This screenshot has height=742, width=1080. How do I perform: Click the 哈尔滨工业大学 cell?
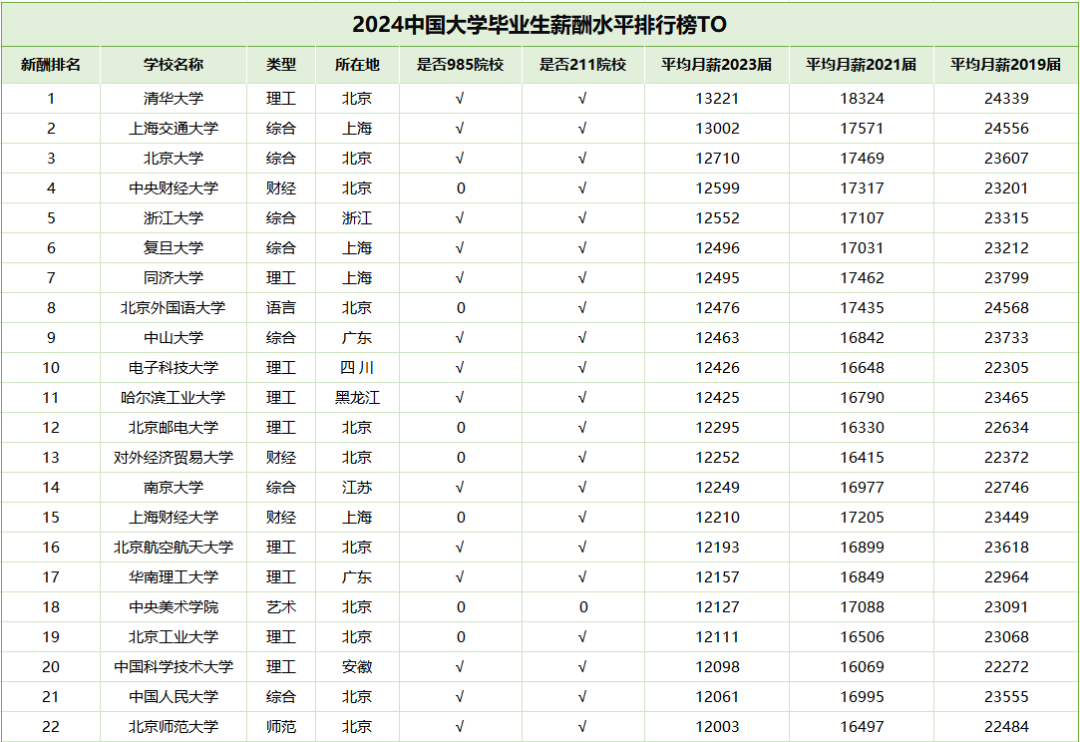pyautogui.click(x=174, y=398)
